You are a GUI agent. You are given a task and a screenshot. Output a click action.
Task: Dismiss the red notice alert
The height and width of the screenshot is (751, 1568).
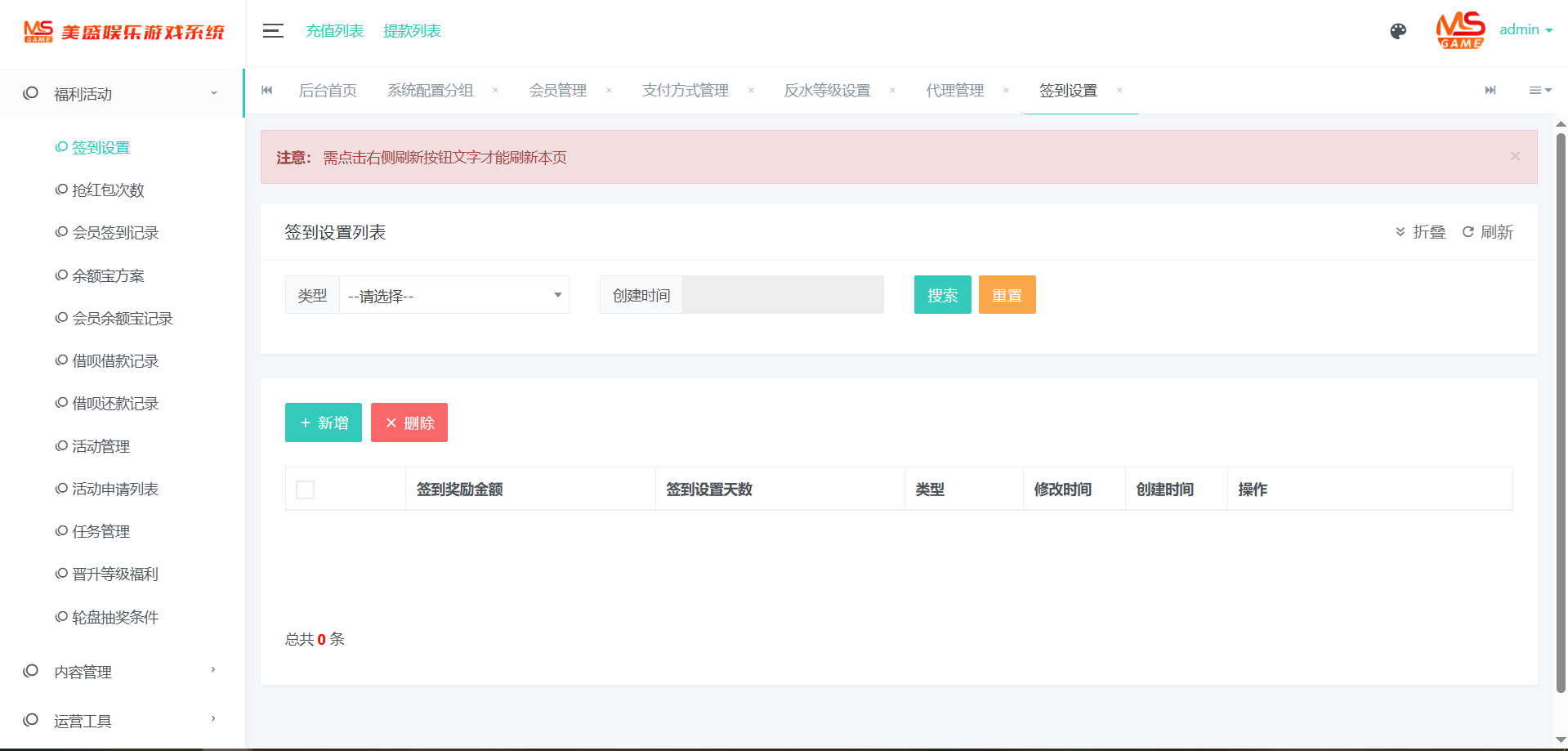point(1515,156)
